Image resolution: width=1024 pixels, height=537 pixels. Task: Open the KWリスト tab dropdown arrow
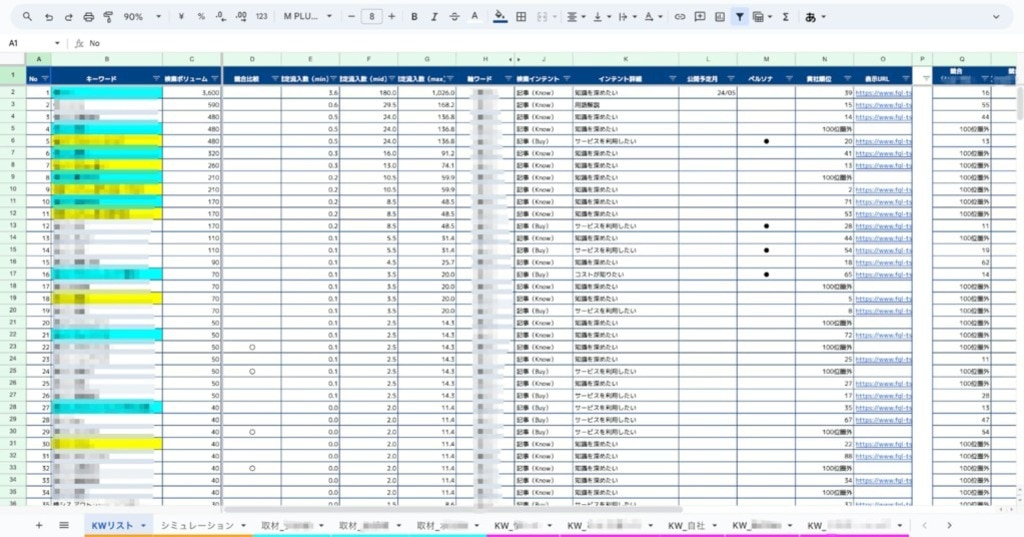tap(143, 526)
